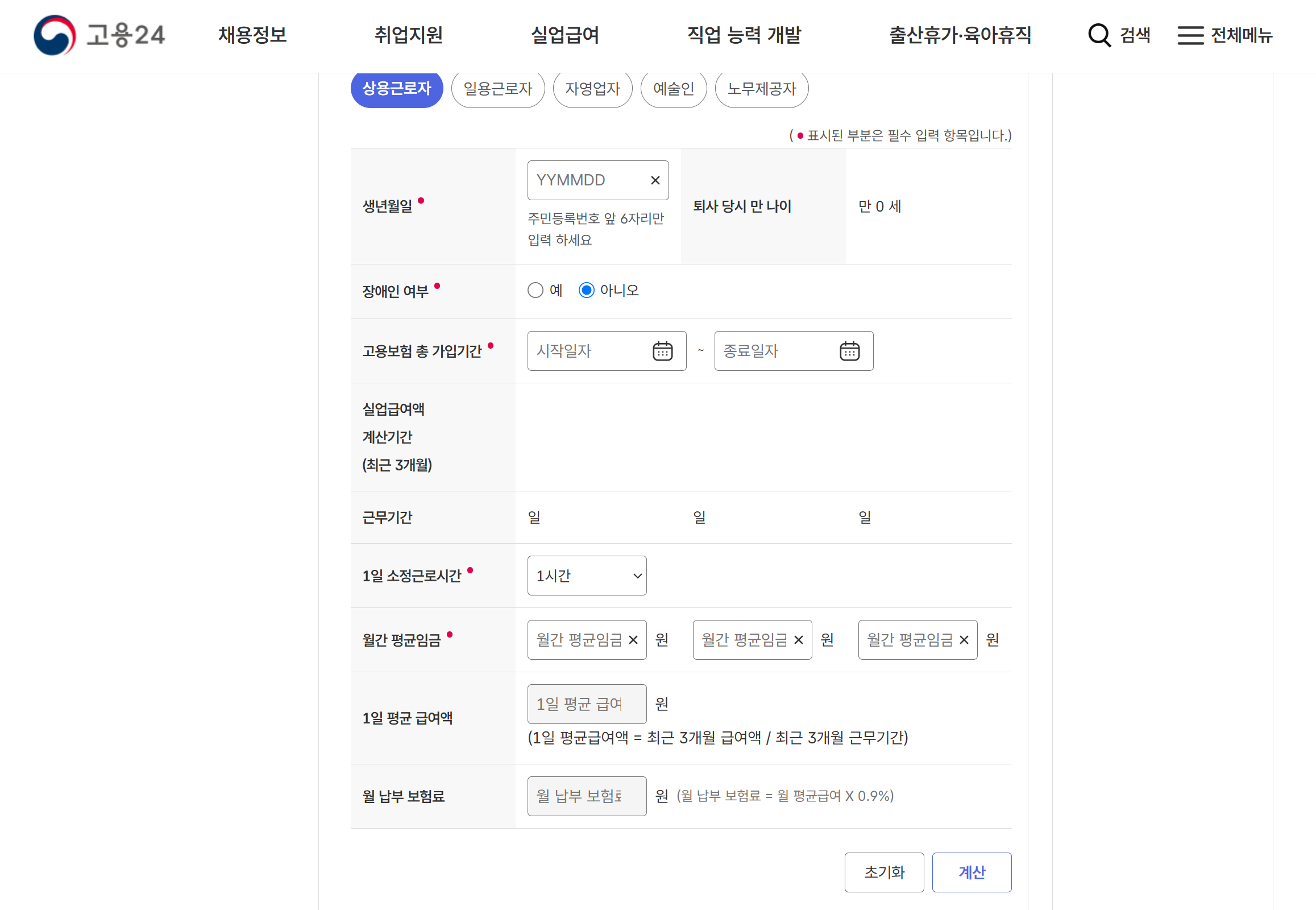
Task: Click the 검색 magnifier icon
Action: pyautogui.click(x=1099, y=35)
